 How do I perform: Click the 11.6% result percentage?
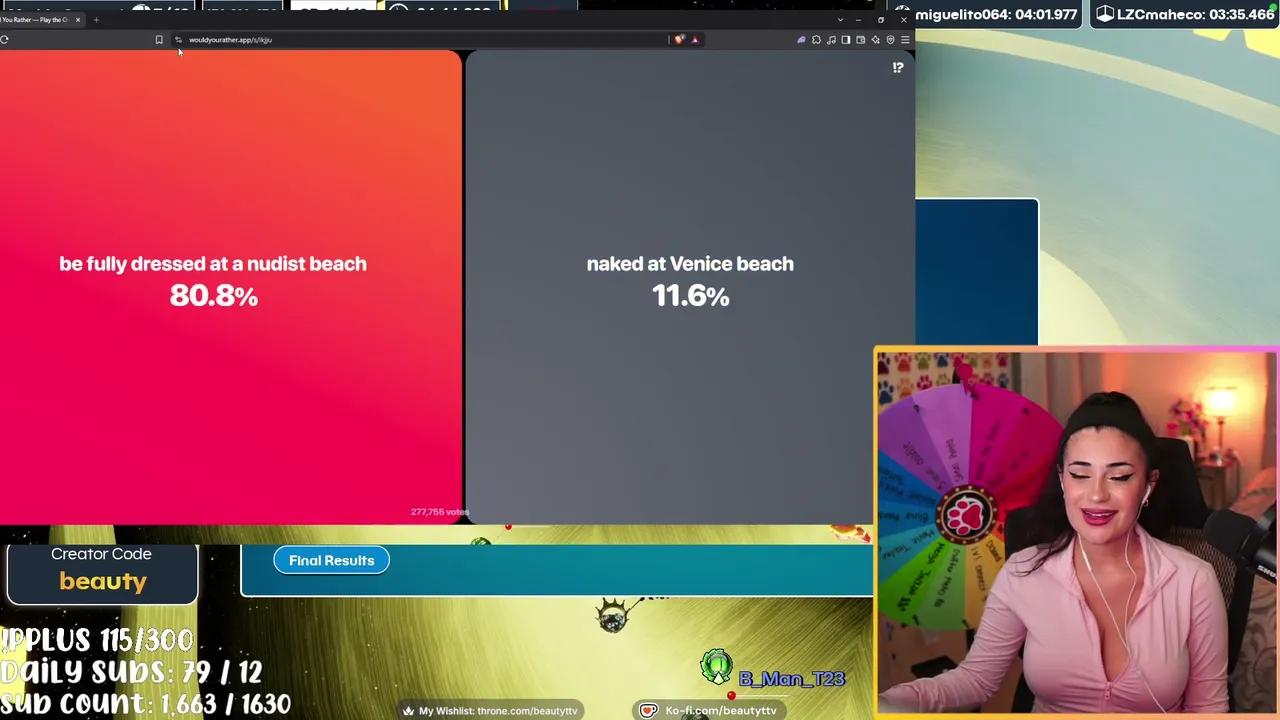690,296
